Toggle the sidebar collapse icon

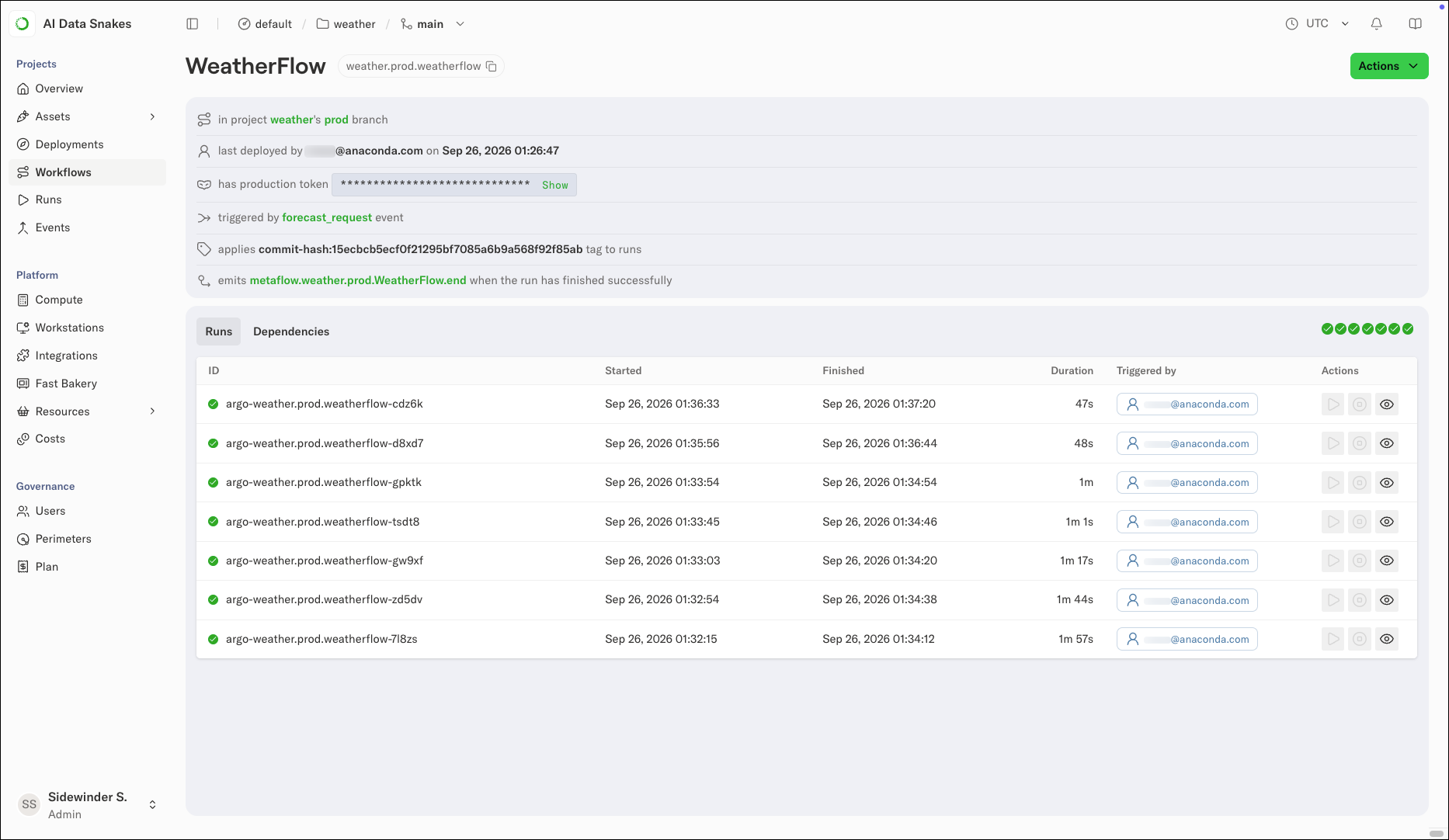(x=193, y=24)
